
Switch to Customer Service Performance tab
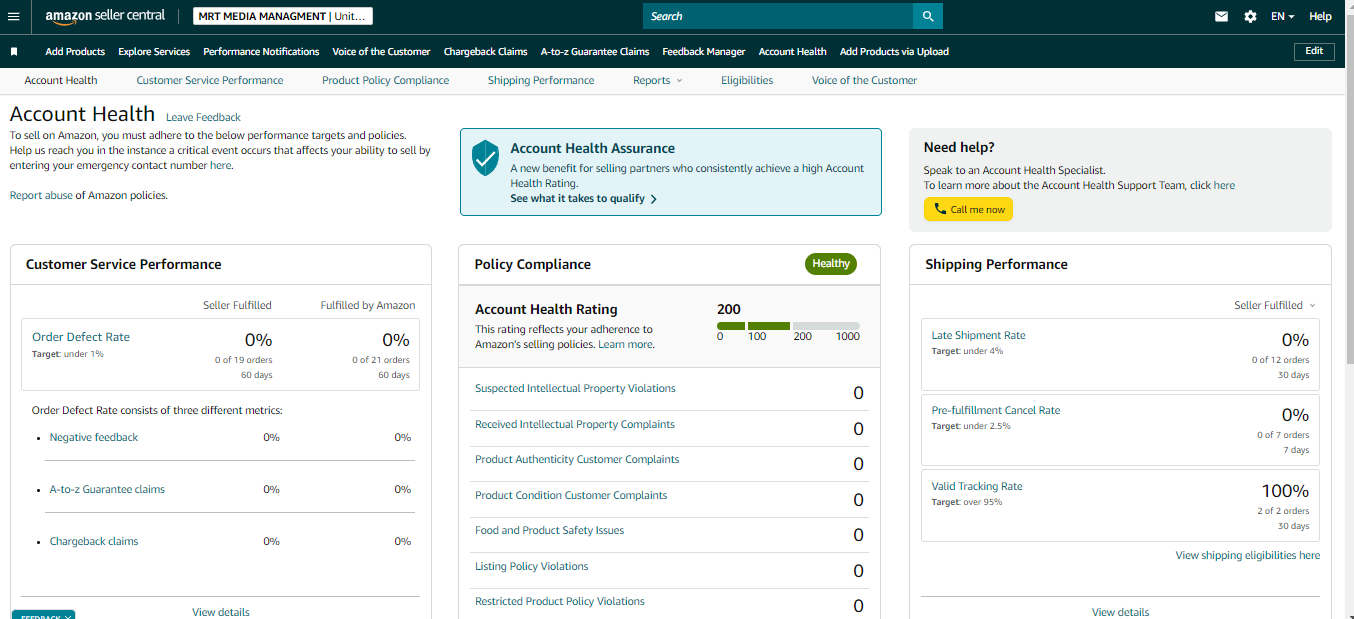[x=210, y=80]
